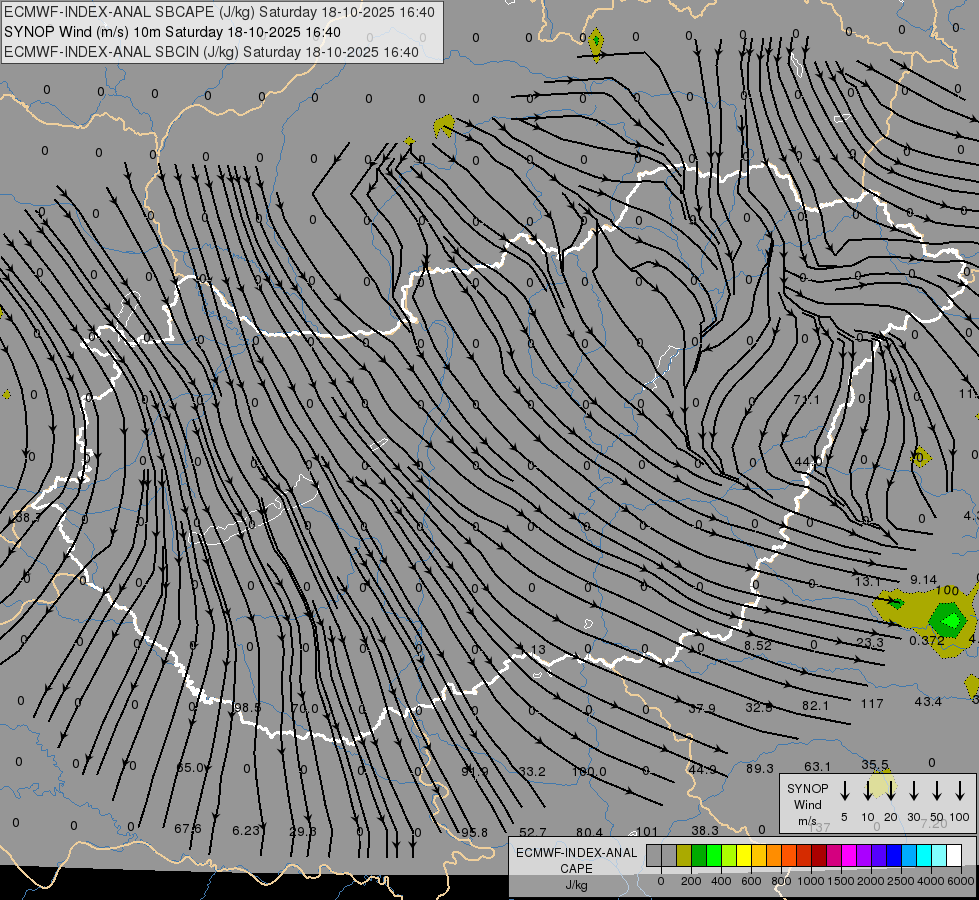Viewport: 979px width, 900px height.
Task: Click the ECMWF SBCAPE title line
Action: pos(220,12)
